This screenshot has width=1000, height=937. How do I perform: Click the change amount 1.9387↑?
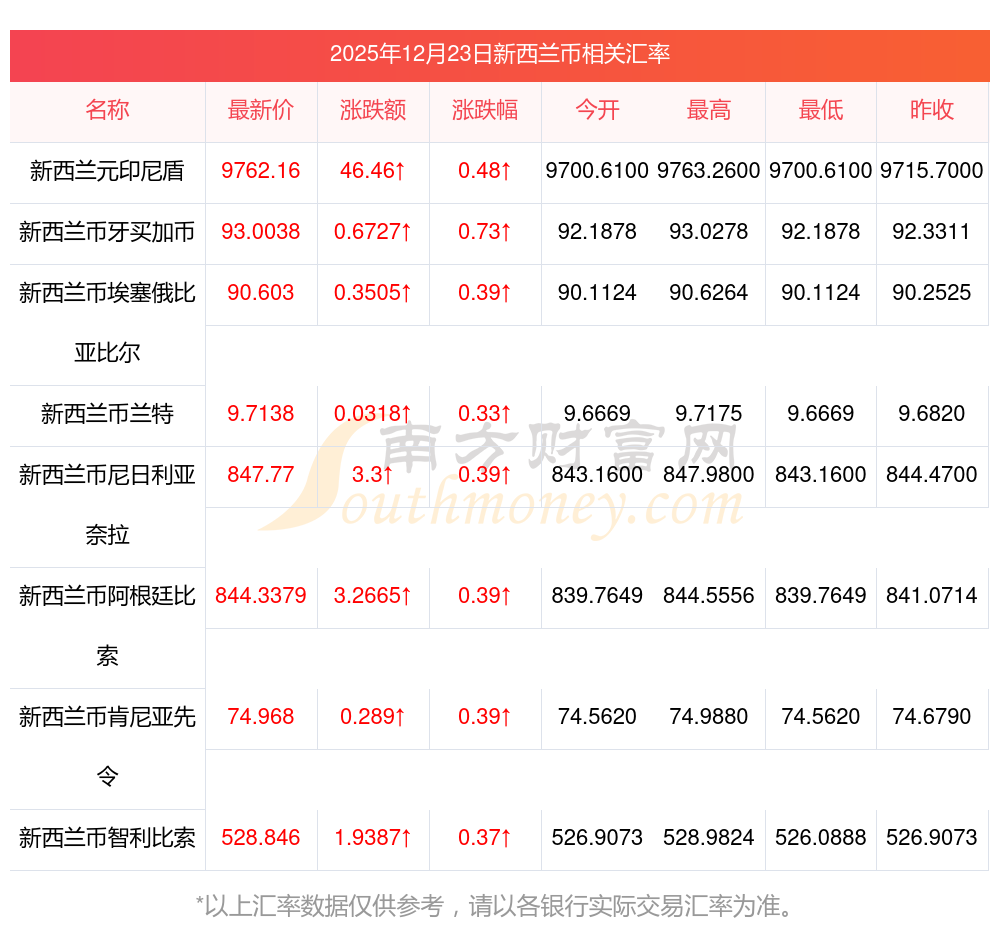[373, 837]
